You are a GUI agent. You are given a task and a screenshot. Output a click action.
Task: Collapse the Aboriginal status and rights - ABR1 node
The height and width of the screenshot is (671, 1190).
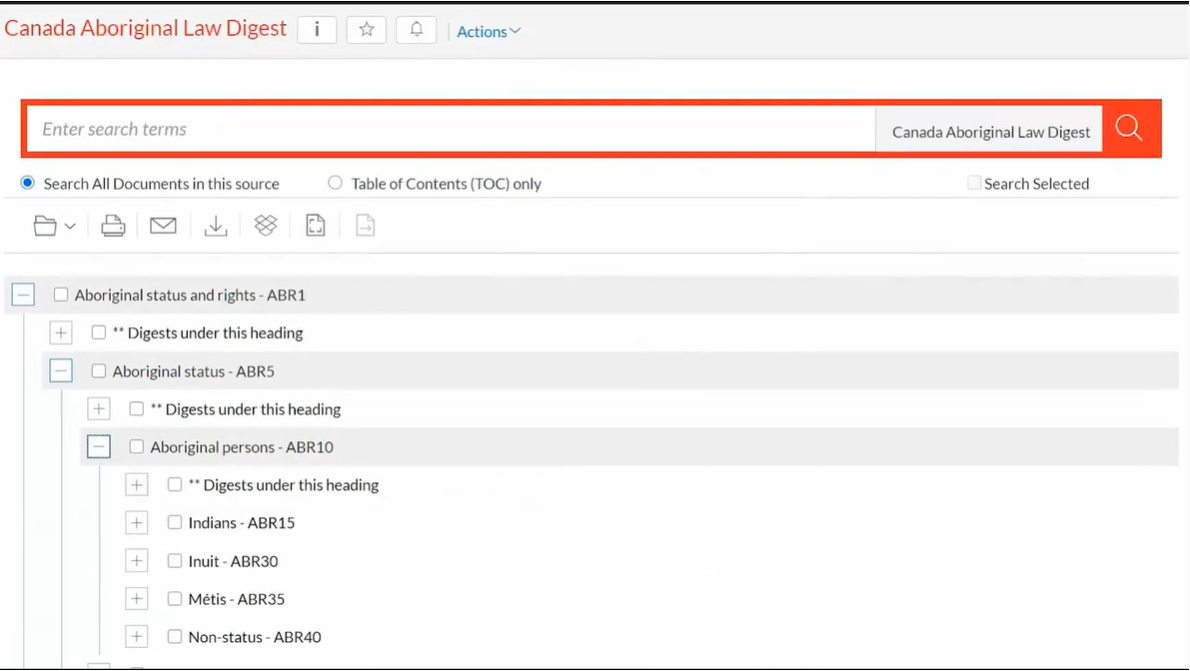click(x=23, y=295)
